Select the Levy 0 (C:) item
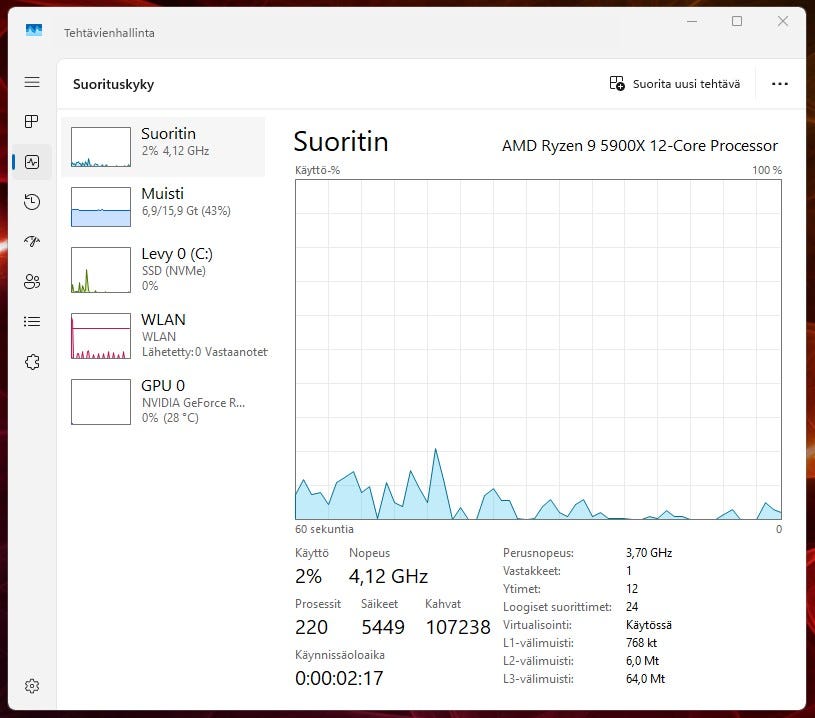This screenshot has height=718, width=815. [163, 269]
